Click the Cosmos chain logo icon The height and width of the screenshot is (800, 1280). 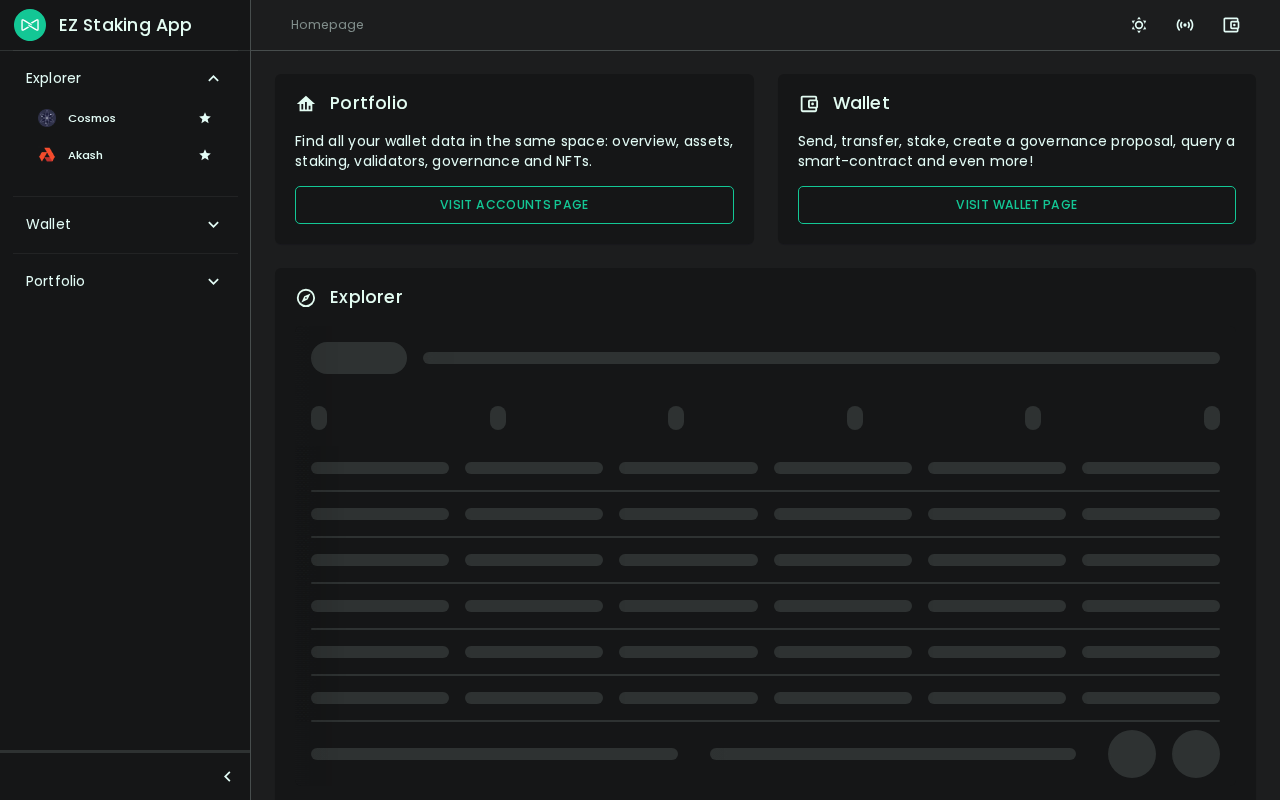coord(47,118)
